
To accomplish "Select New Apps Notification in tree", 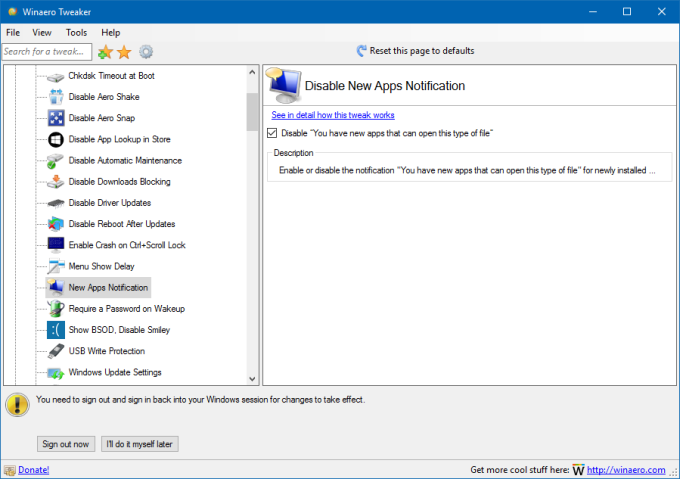I will tap(108, 287).
